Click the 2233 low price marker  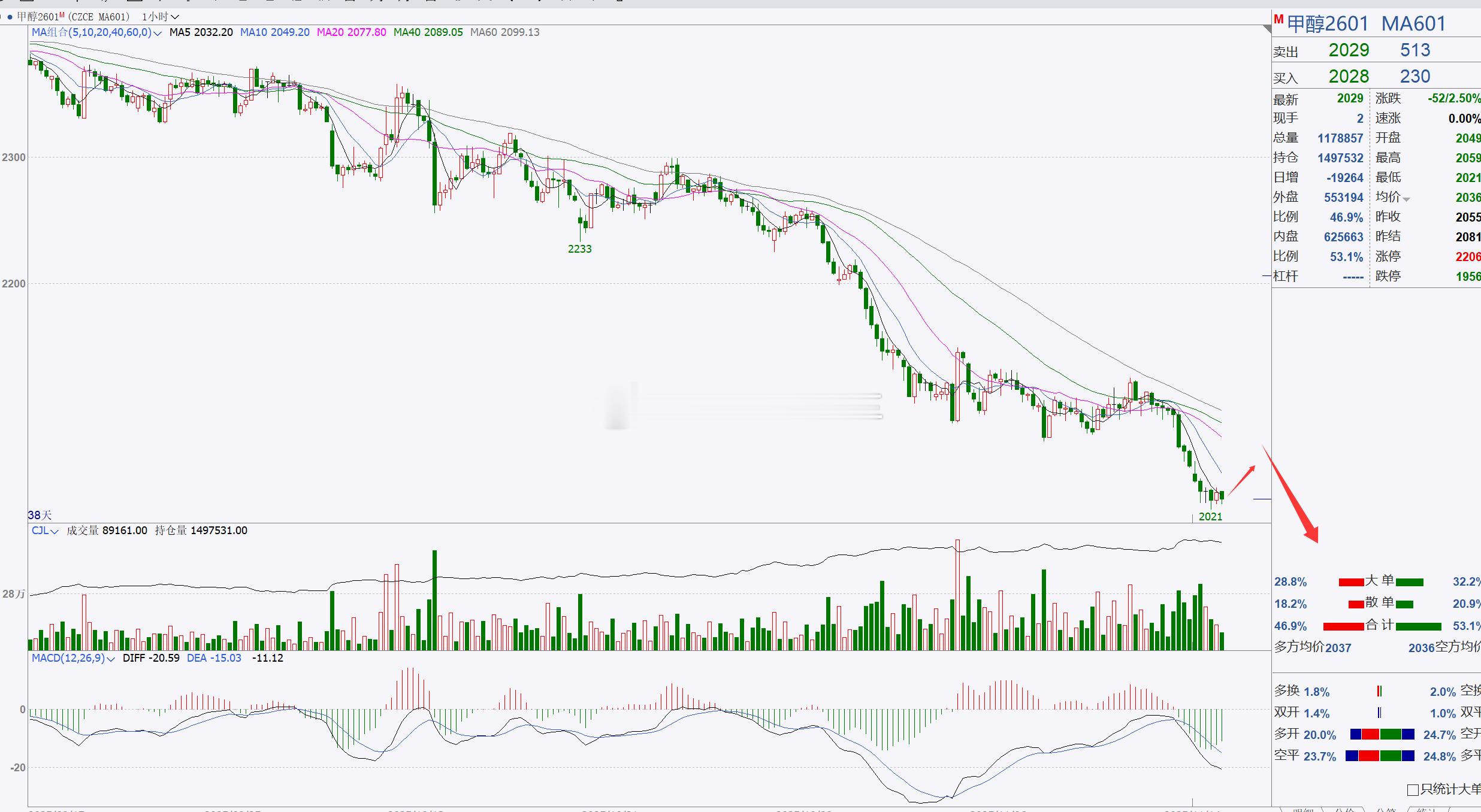tap(579, 249)
